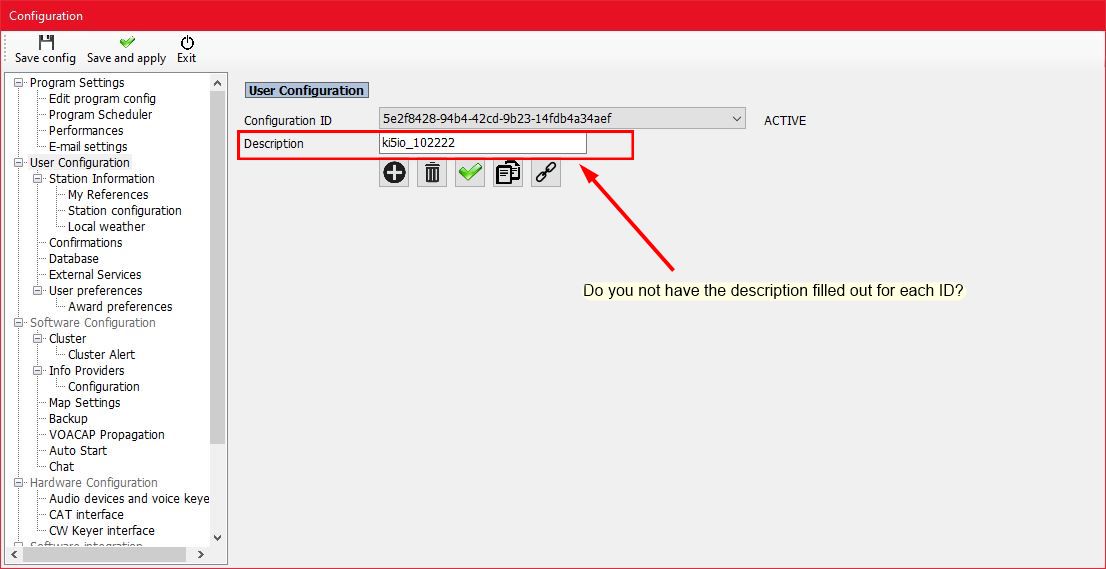Delete configuration with trash can icon
Viewport: 1106px width, 569px height.
[x=432, y=173]
